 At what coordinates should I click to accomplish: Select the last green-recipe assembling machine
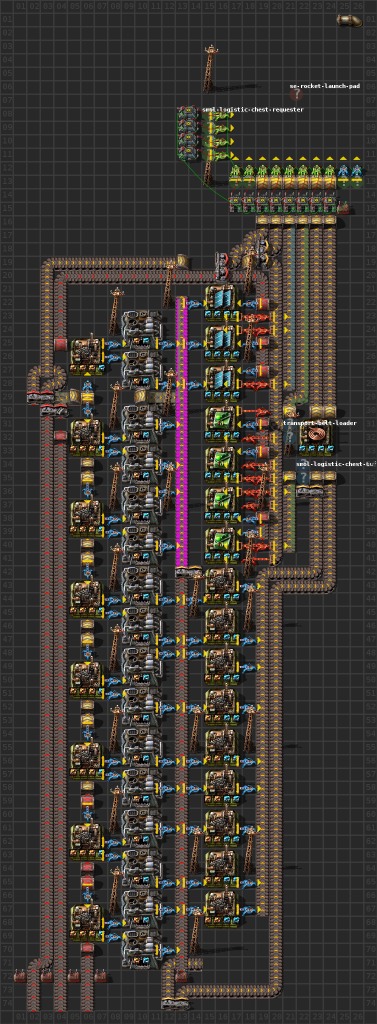pyautogui.click(x=221, y=545)
